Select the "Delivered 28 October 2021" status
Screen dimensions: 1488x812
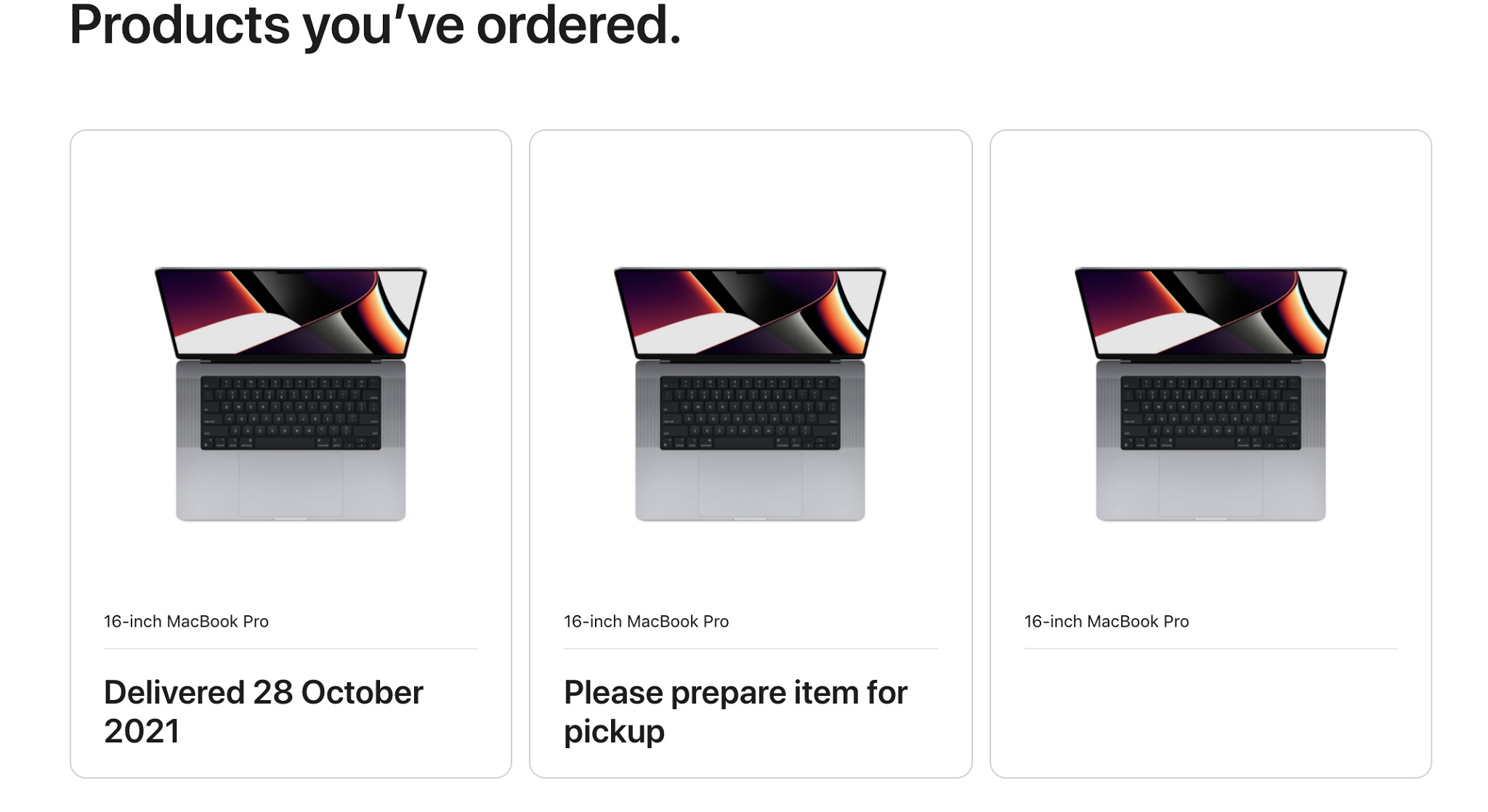point(263,711)
